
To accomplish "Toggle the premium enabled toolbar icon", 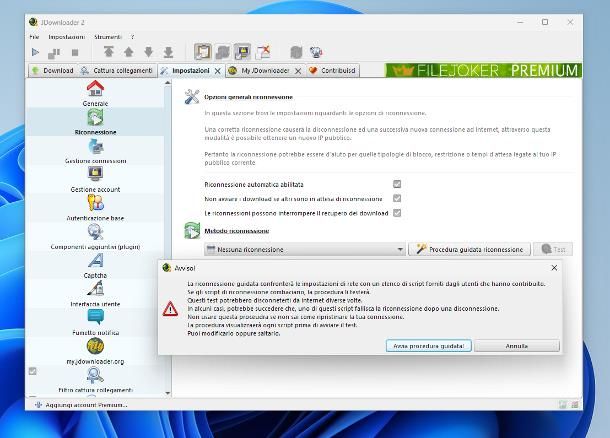I will (242, 52).
